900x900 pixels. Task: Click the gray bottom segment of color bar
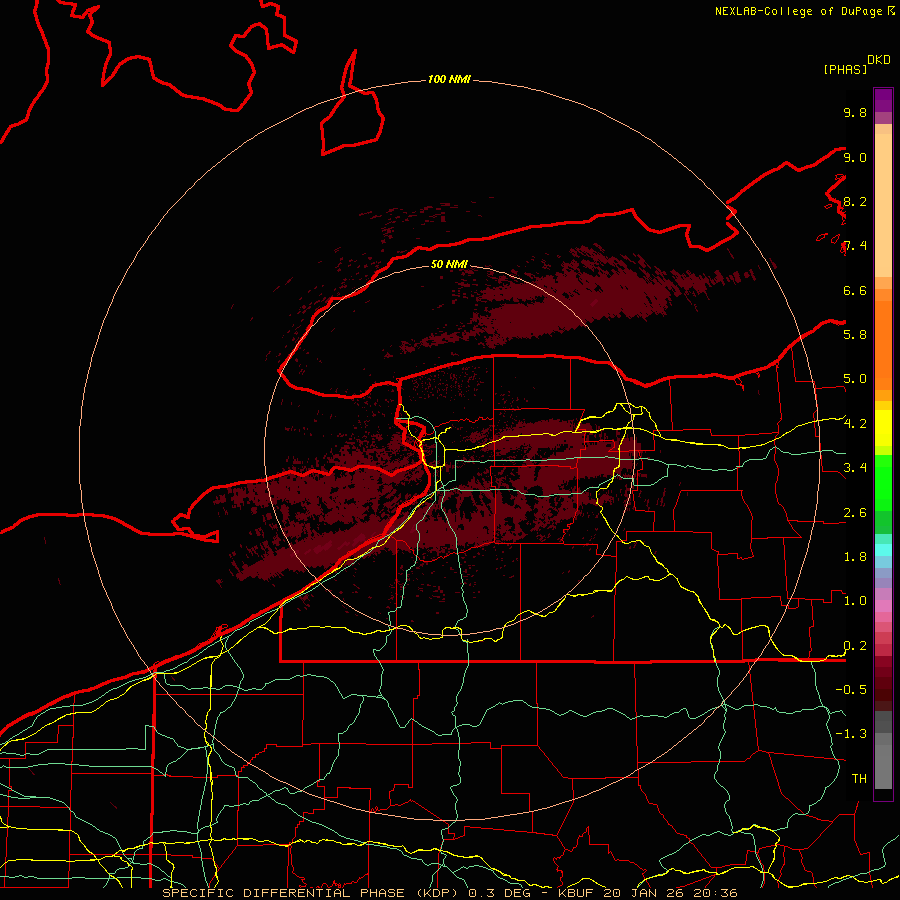[x=883, y=766]
